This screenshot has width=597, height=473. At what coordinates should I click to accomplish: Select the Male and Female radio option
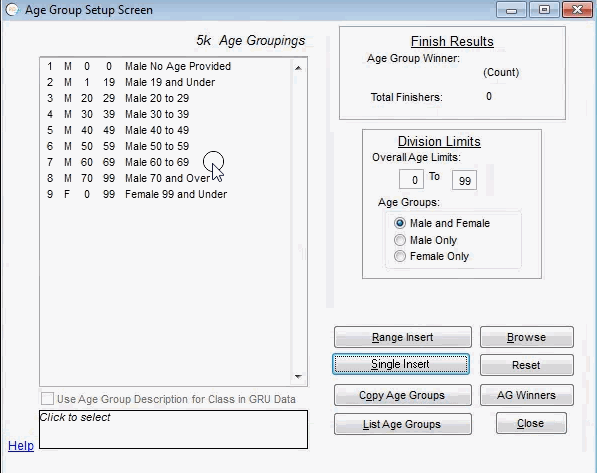pyautogui.click(x=400, y=223)
